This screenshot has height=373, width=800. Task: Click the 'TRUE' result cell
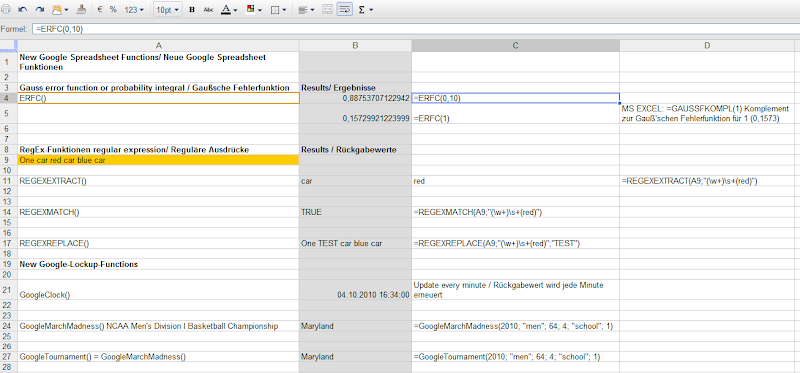355,212
